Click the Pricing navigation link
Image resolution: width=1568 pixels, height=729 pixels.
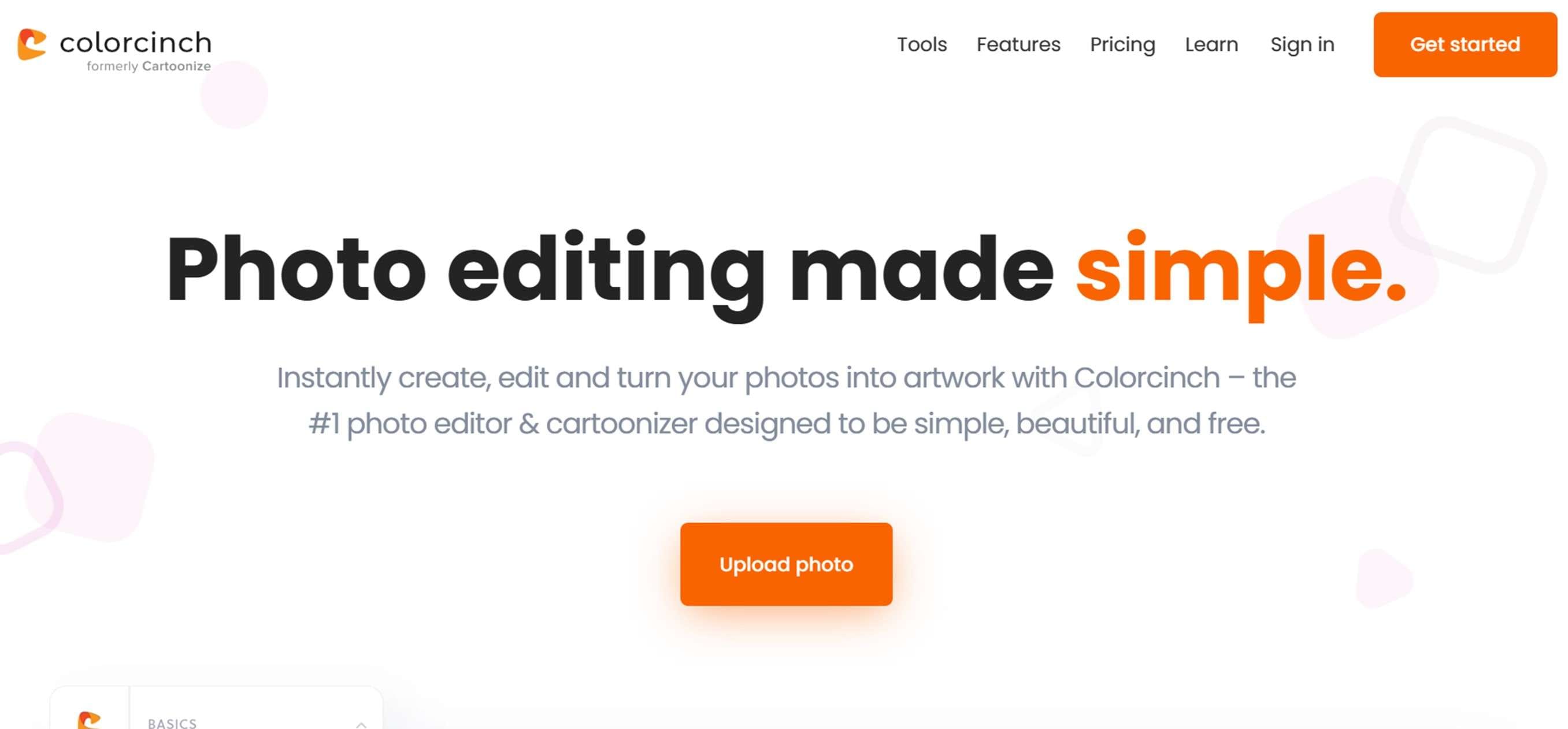coord(1122,44)
